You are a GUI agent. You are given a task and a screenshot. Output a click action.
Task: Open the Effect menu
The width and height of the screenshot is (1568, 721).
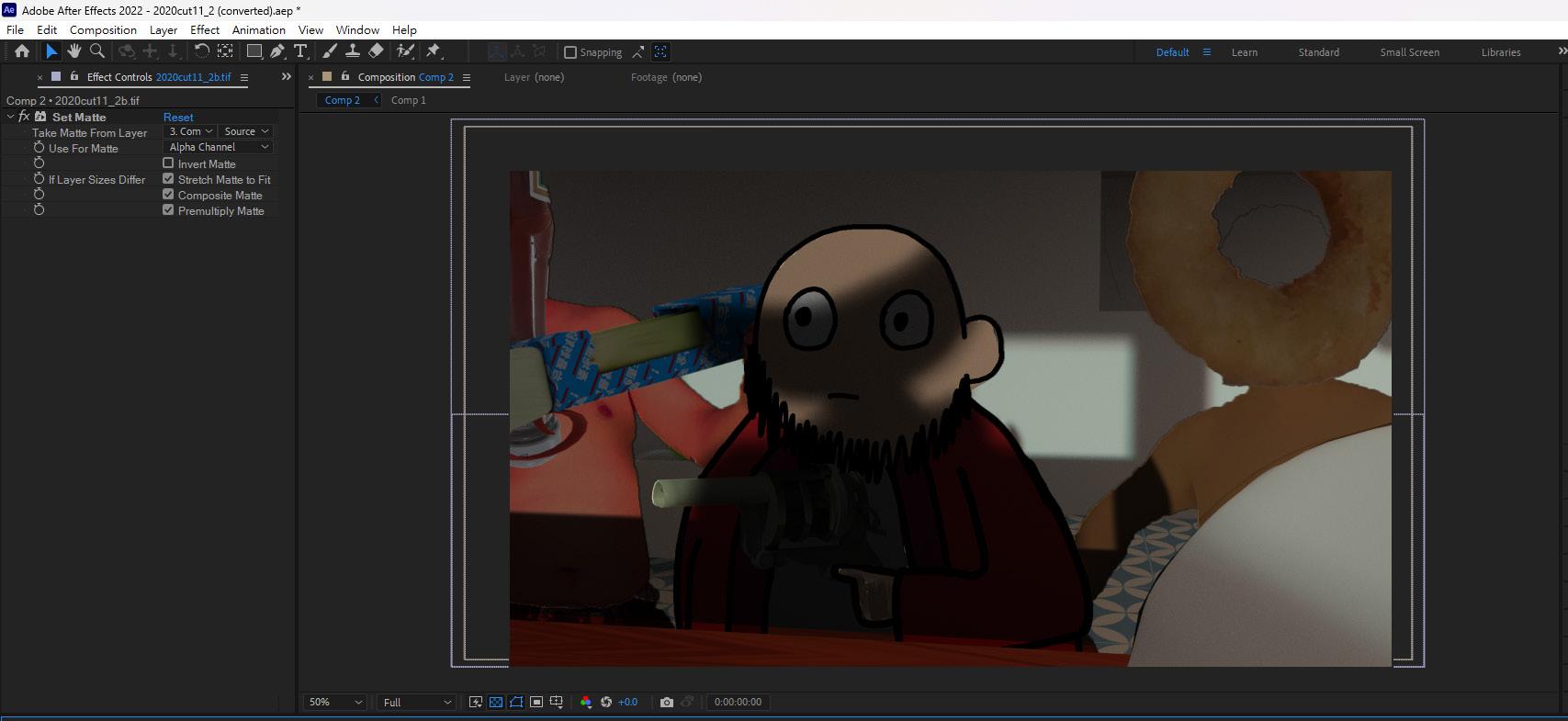point(205,29)
